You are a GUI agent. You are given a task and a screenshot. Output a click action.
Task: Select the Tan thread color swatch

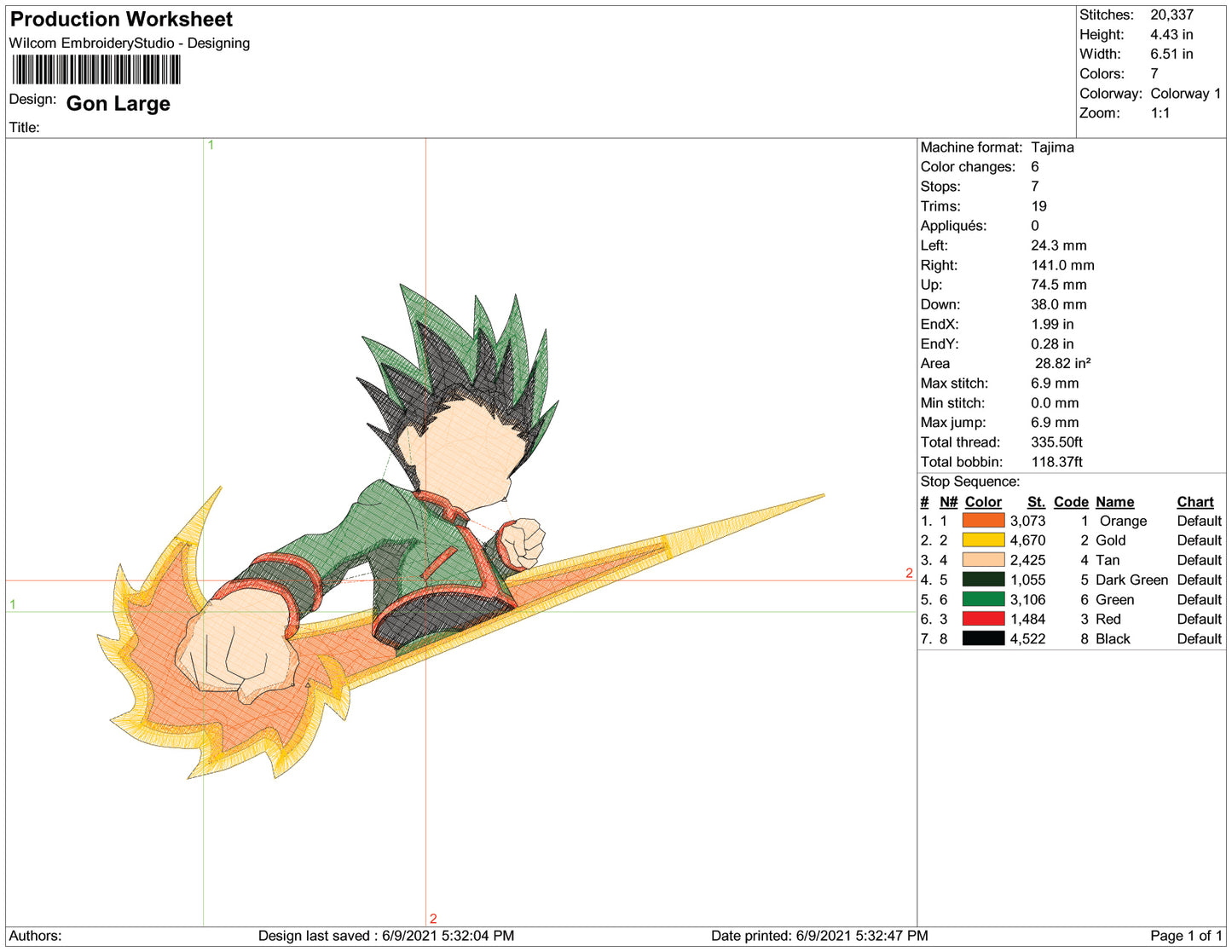coord(983,560)
